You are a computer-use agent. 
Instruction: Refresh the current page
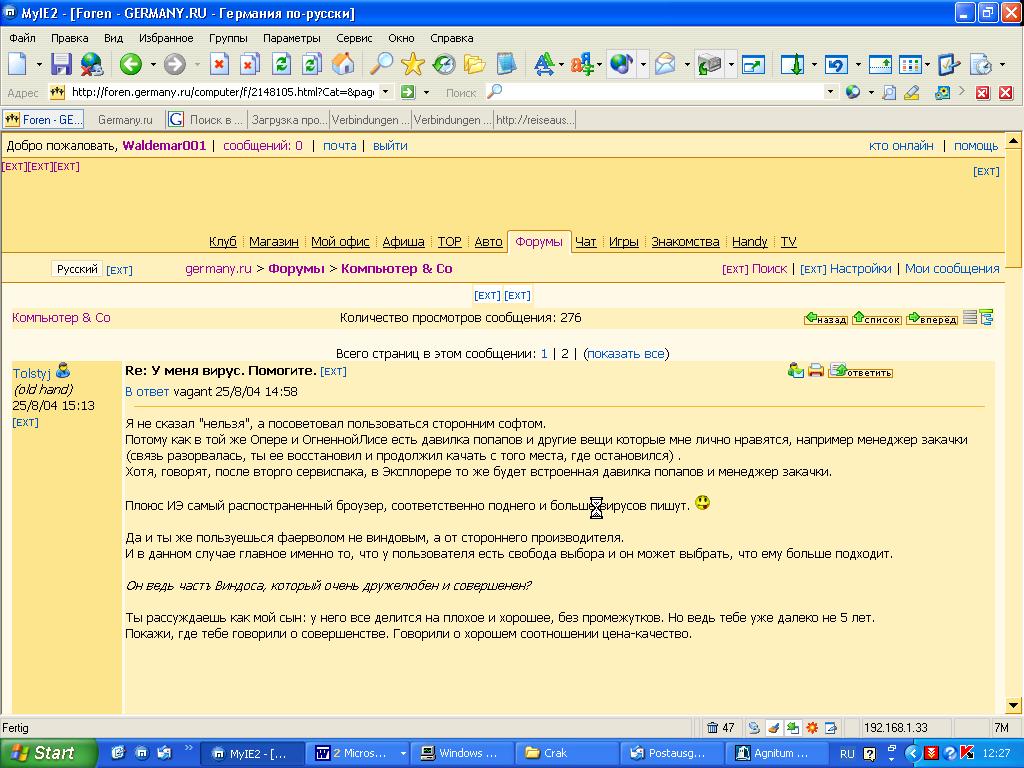click(281, 64)
